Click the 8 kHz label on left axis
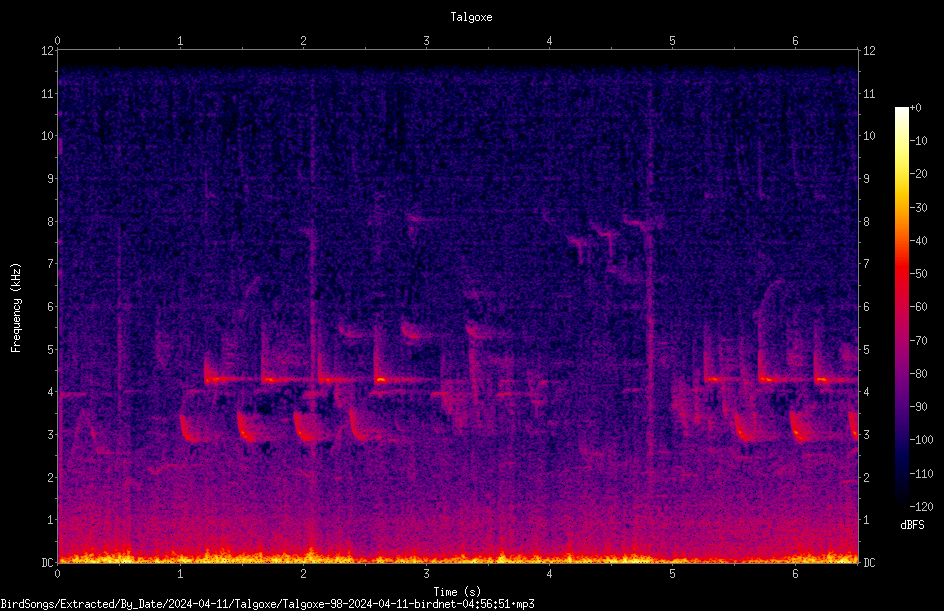This screenshot has height=611, width=944. click(51, 222)
